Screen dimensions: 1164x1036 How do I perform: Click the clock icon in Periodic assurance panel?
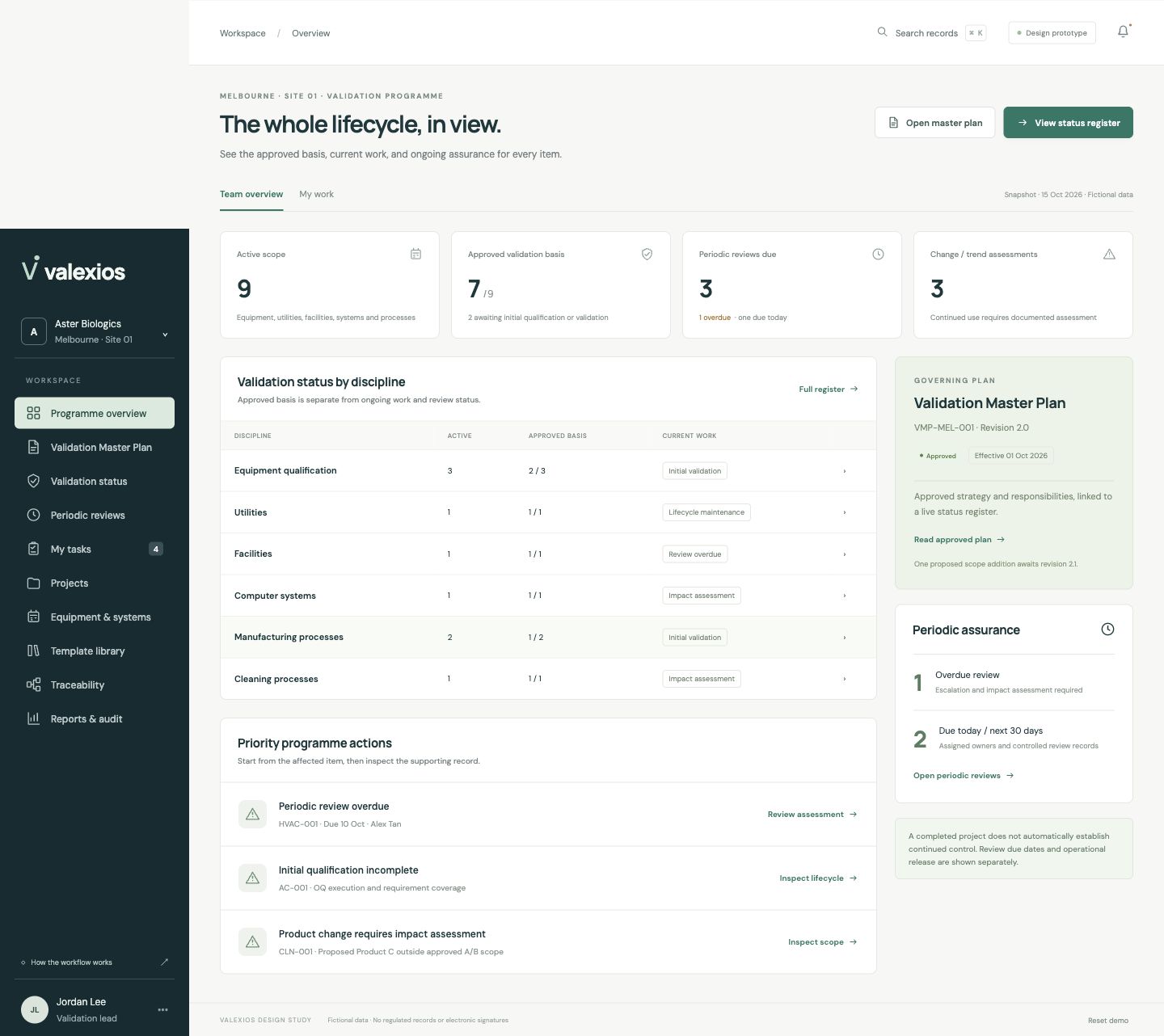[x=1107, y=629]
